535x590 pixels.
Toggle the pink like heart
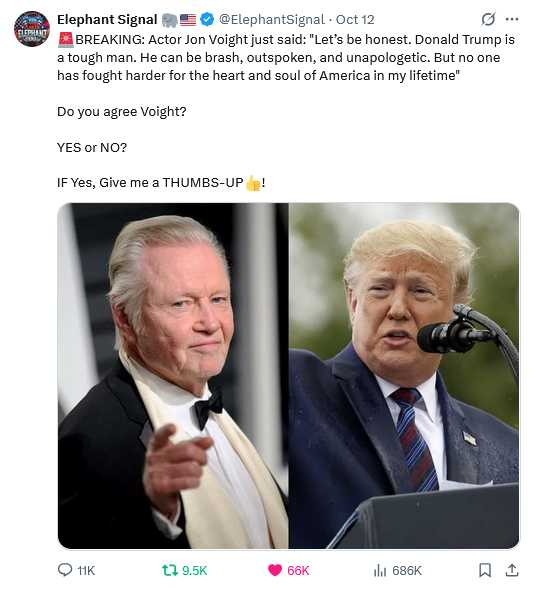[275, 570]
